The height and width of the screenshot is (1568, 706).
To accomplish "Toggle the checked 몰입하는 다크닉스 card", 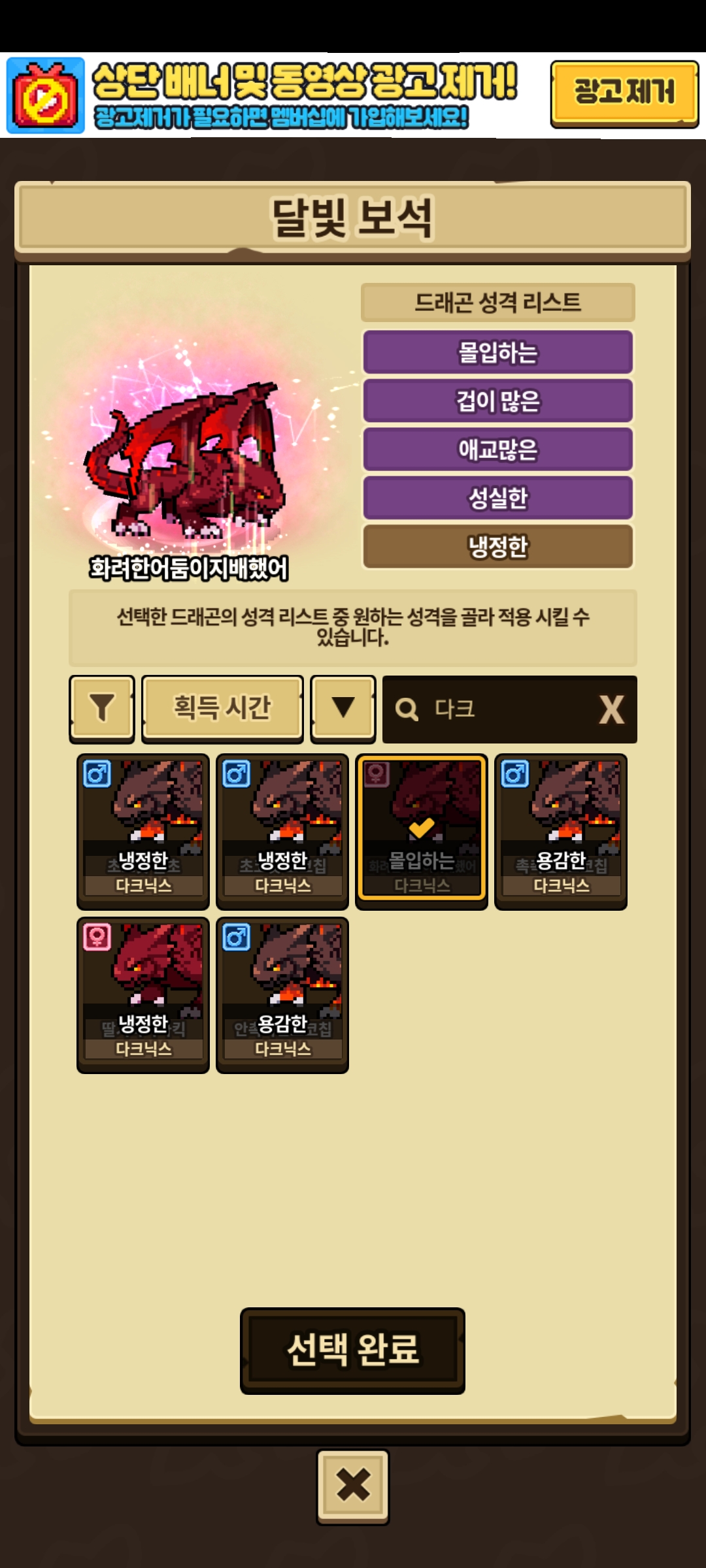I will [x=422, y=832].
